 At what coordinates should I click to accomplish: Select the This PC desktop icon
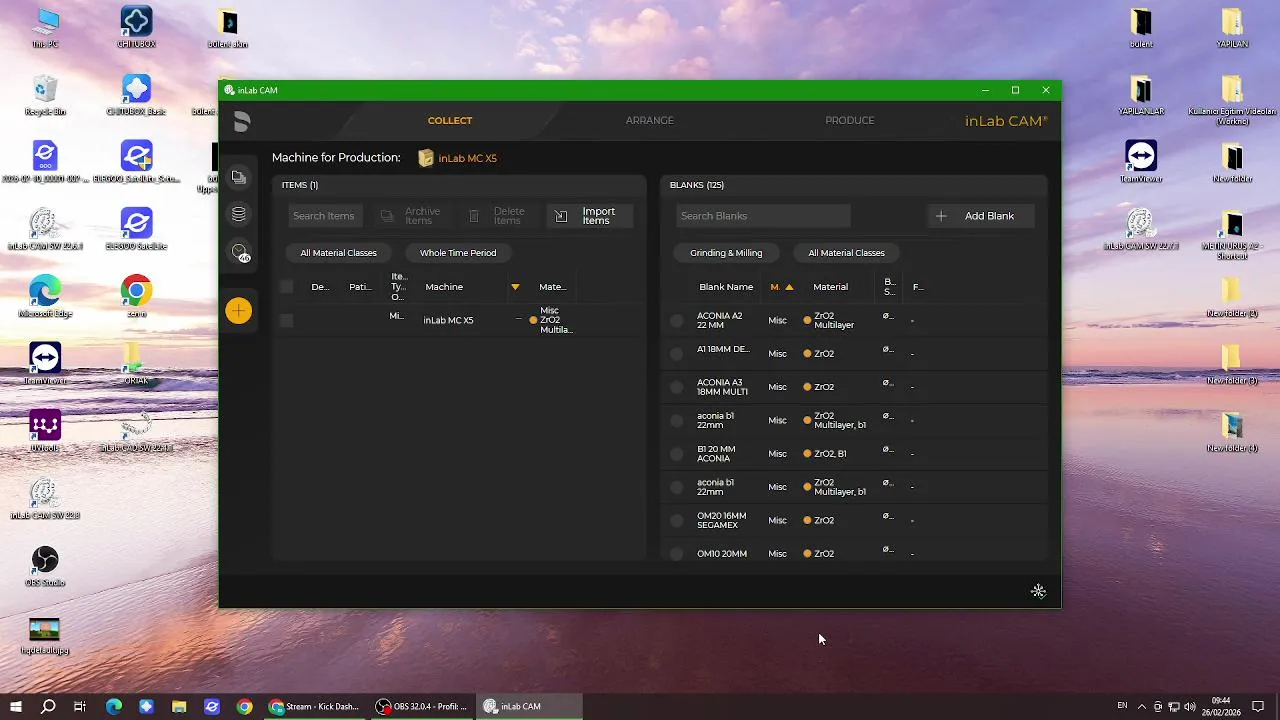pos(45,26)
